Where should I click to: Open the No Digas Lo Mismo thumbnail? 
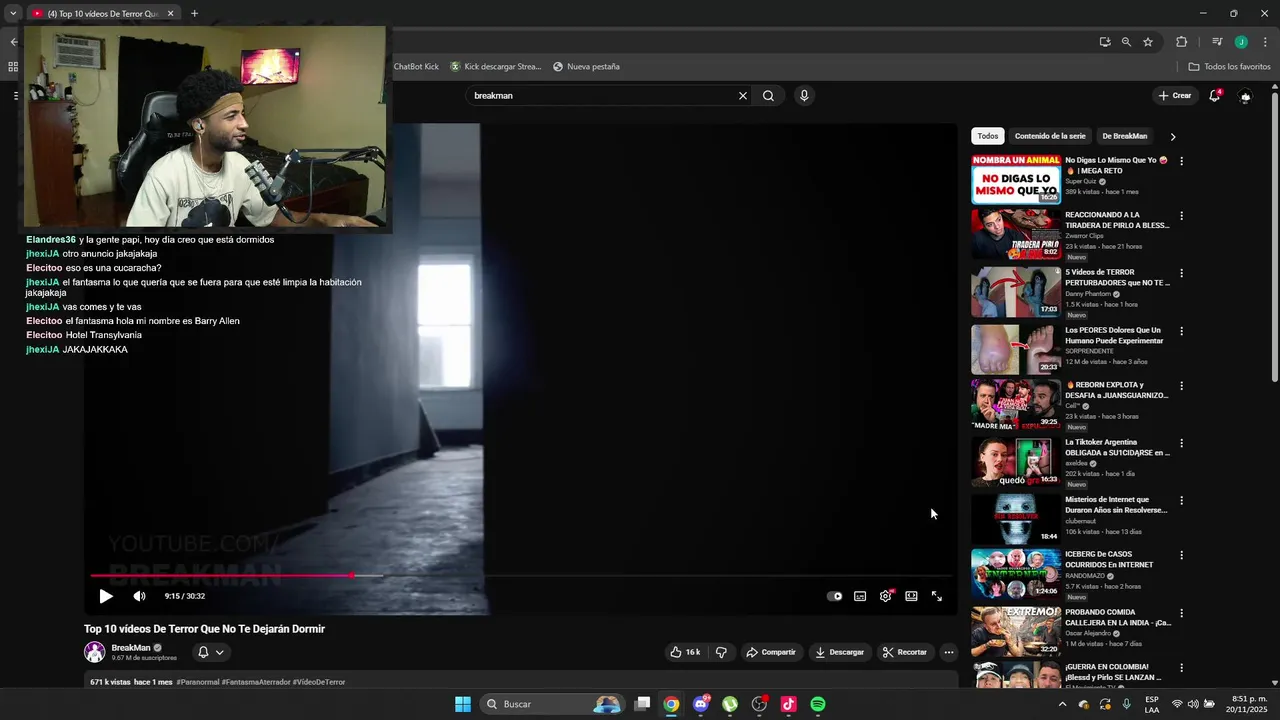tap(1016, 179)
